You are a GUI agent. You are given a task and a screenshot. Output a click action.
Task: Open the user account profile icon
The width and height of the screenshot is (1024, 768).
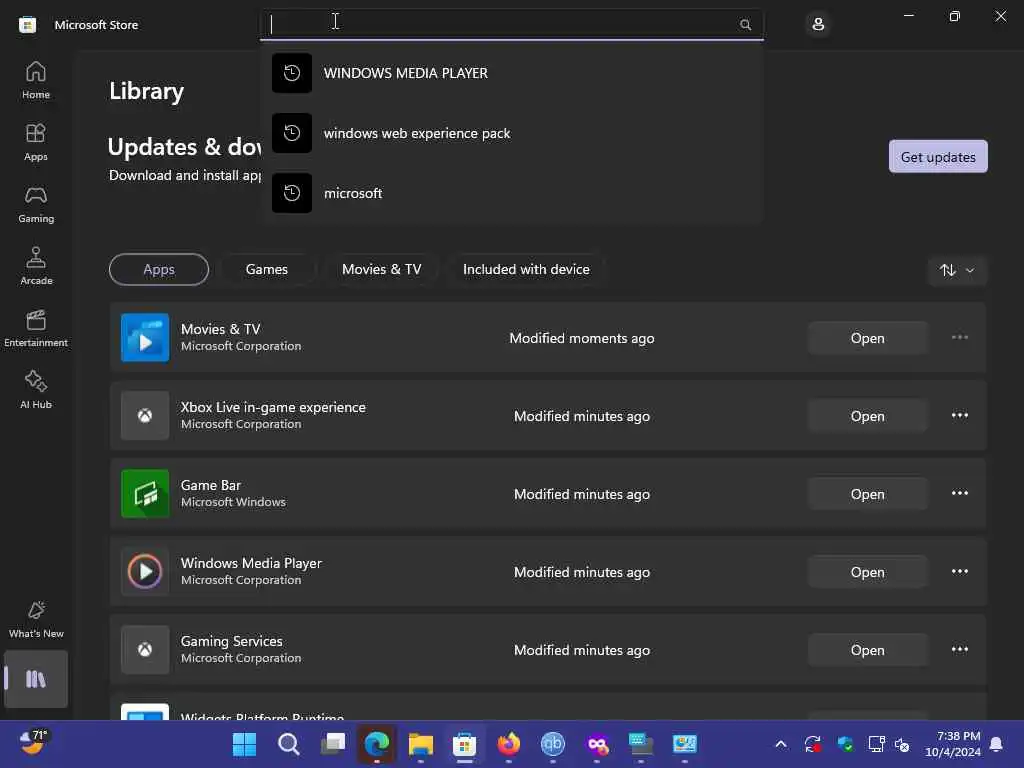[818, 25]
